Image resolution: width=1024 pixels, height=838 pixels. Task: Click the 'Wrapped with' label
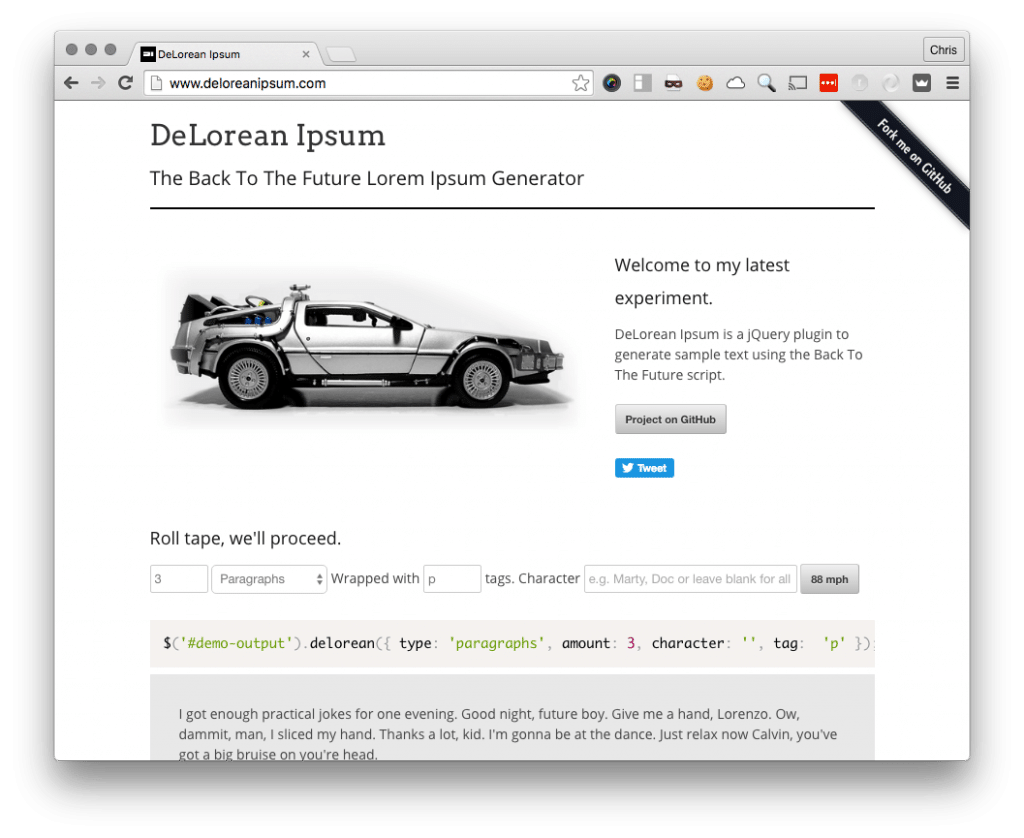(375, 579)
